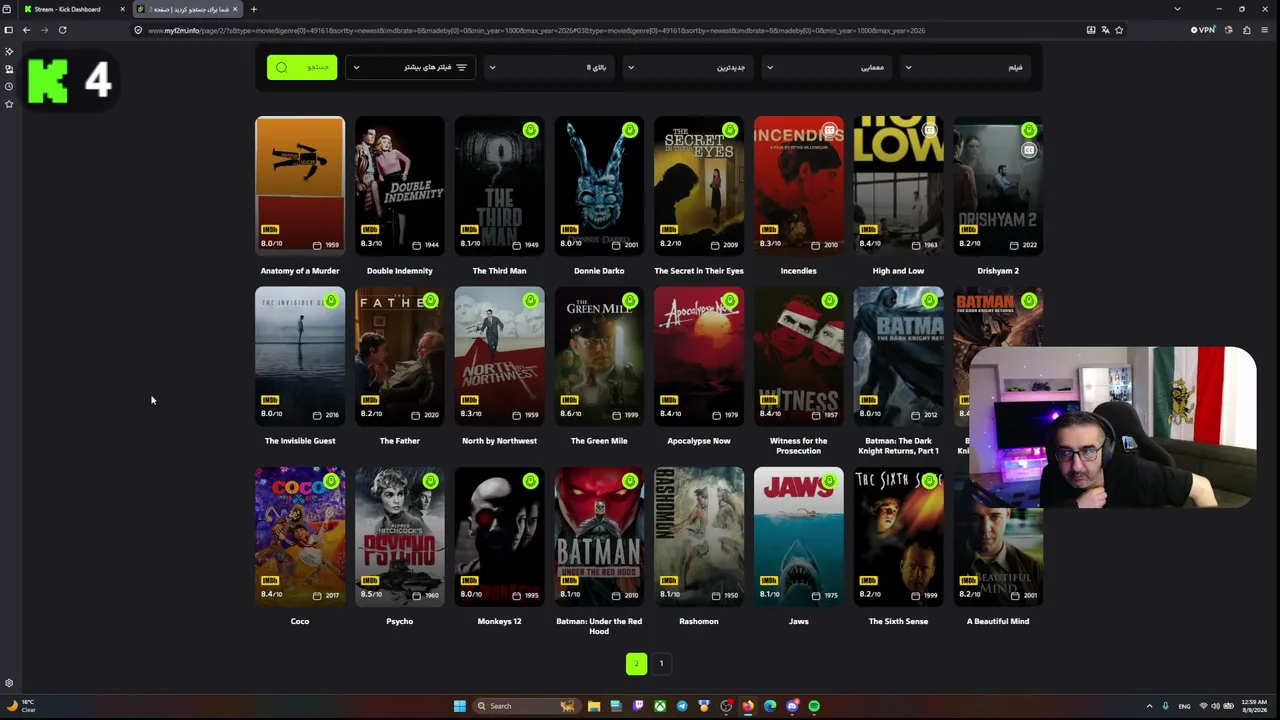Open the browser hamburger menu
1280x720 pixels.
1265,30
